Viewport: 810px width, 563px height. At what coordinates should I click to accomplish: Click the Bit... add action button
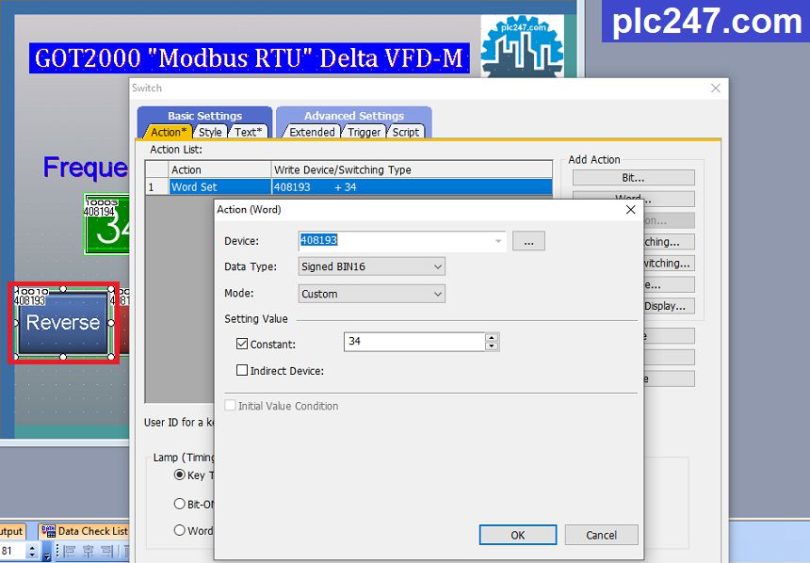coord(633,178)
